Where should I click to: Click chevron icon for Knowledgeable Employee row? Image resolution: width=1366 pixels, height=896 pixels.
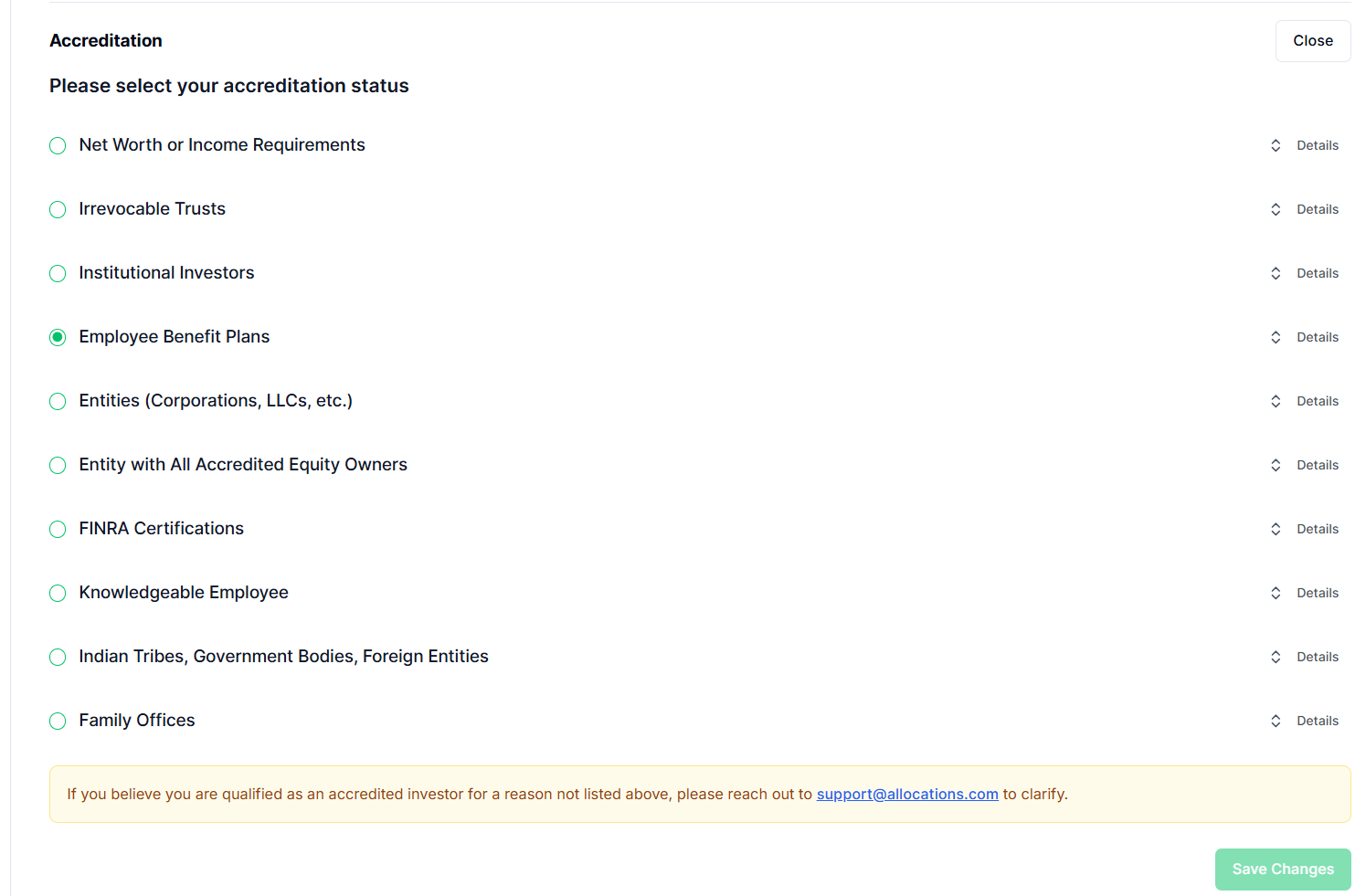(x=1276, y=594)
